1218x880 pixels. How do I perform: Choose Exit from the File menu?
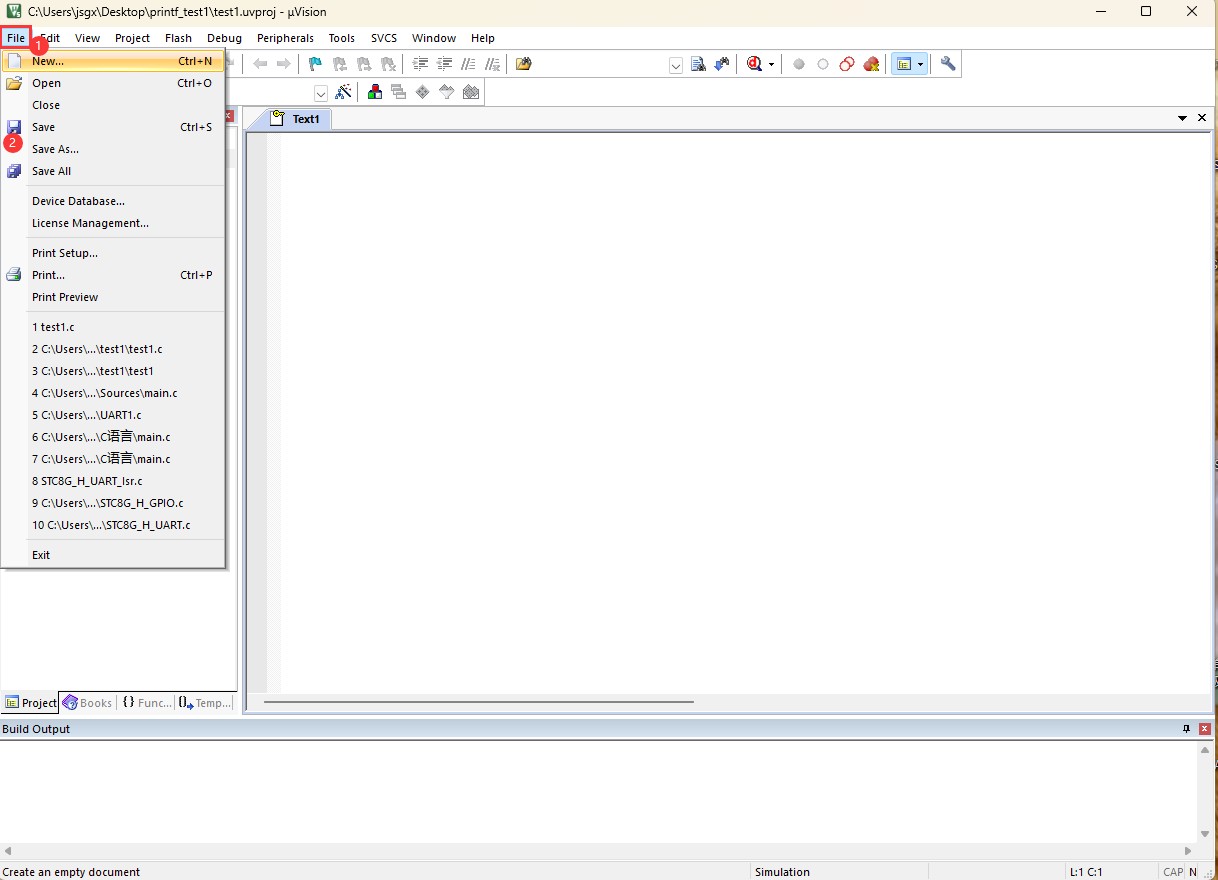click(x=113, y=555)
